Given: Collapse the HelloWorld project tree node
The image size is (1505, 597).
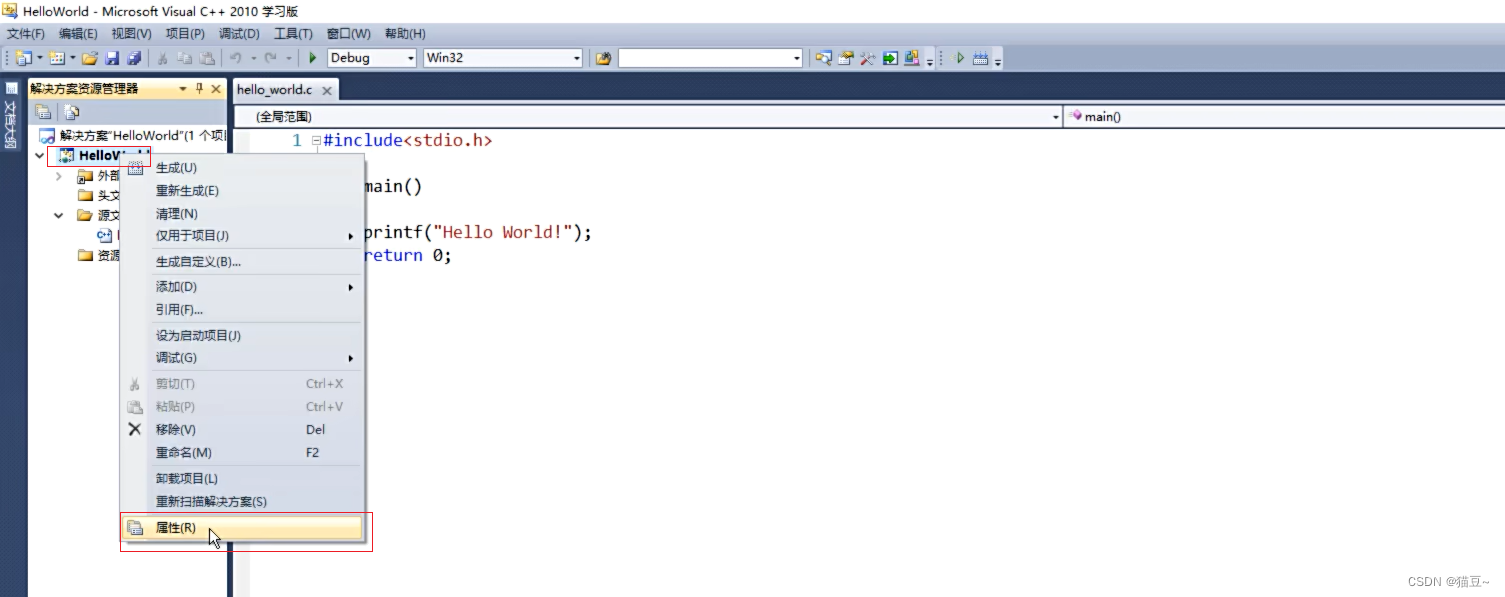Looking at the screenshot, I should [39, 156].
